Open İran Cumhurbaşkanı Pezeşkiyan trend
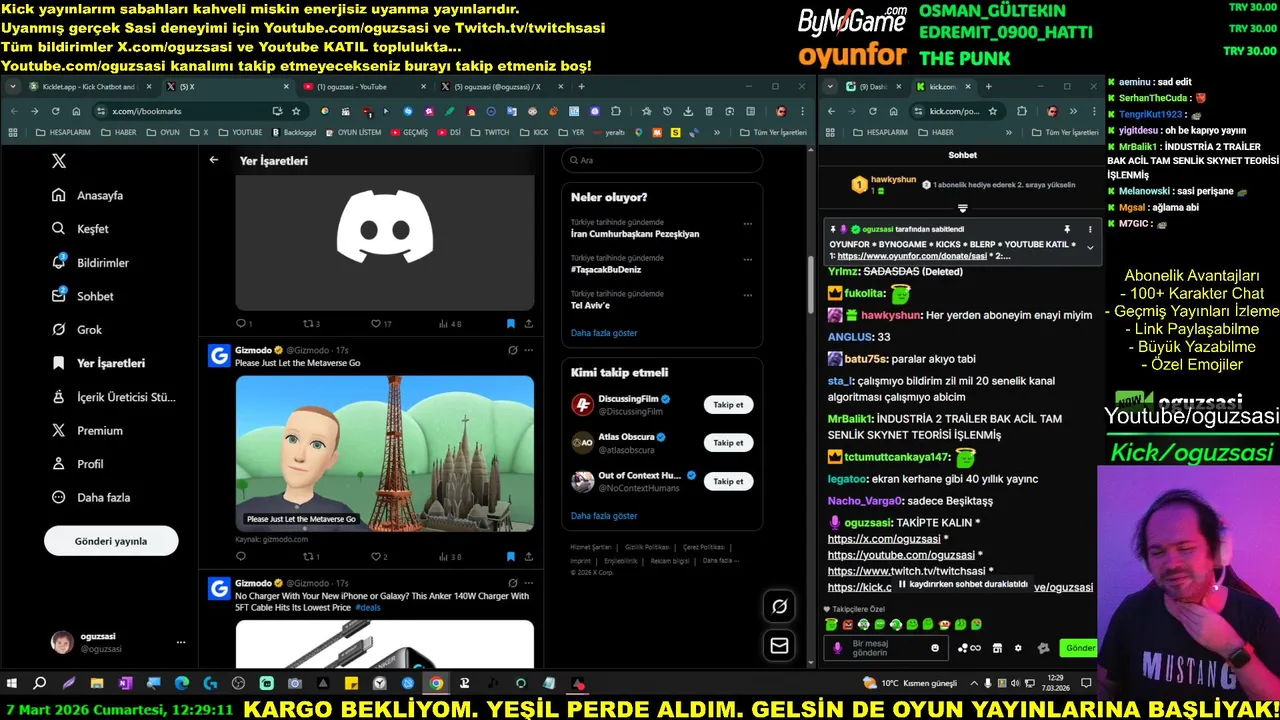The image size is (1280, 720). 635,234
